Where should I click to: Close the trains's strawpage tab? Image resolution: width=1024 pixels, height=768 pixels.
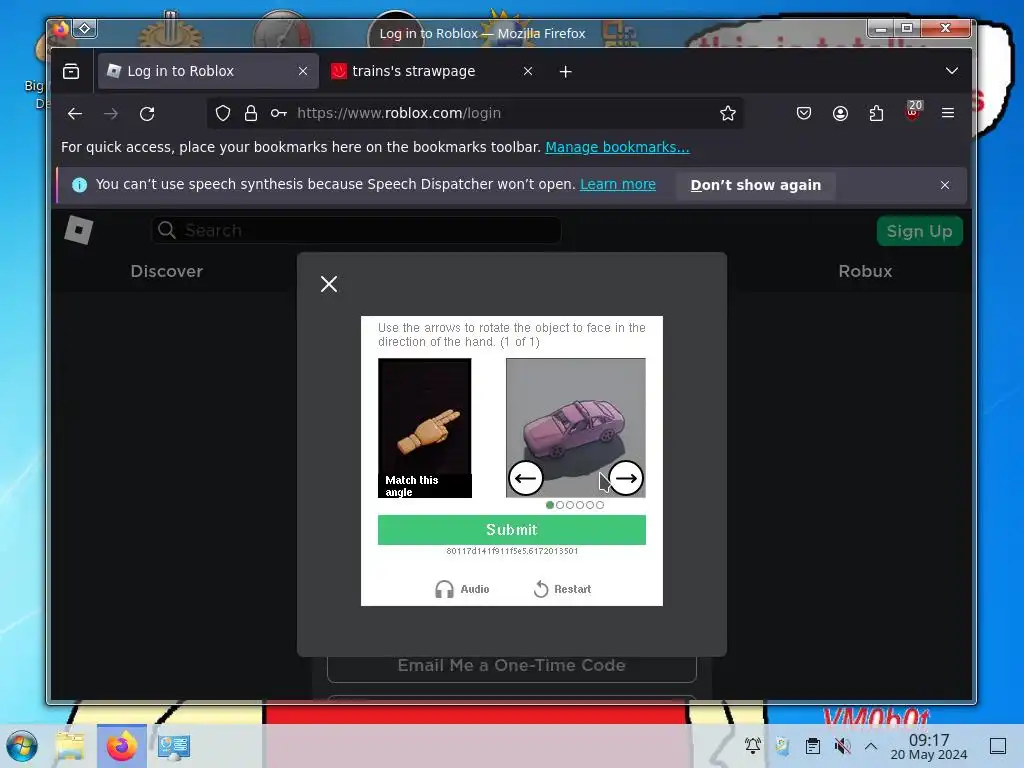(528, 71)
